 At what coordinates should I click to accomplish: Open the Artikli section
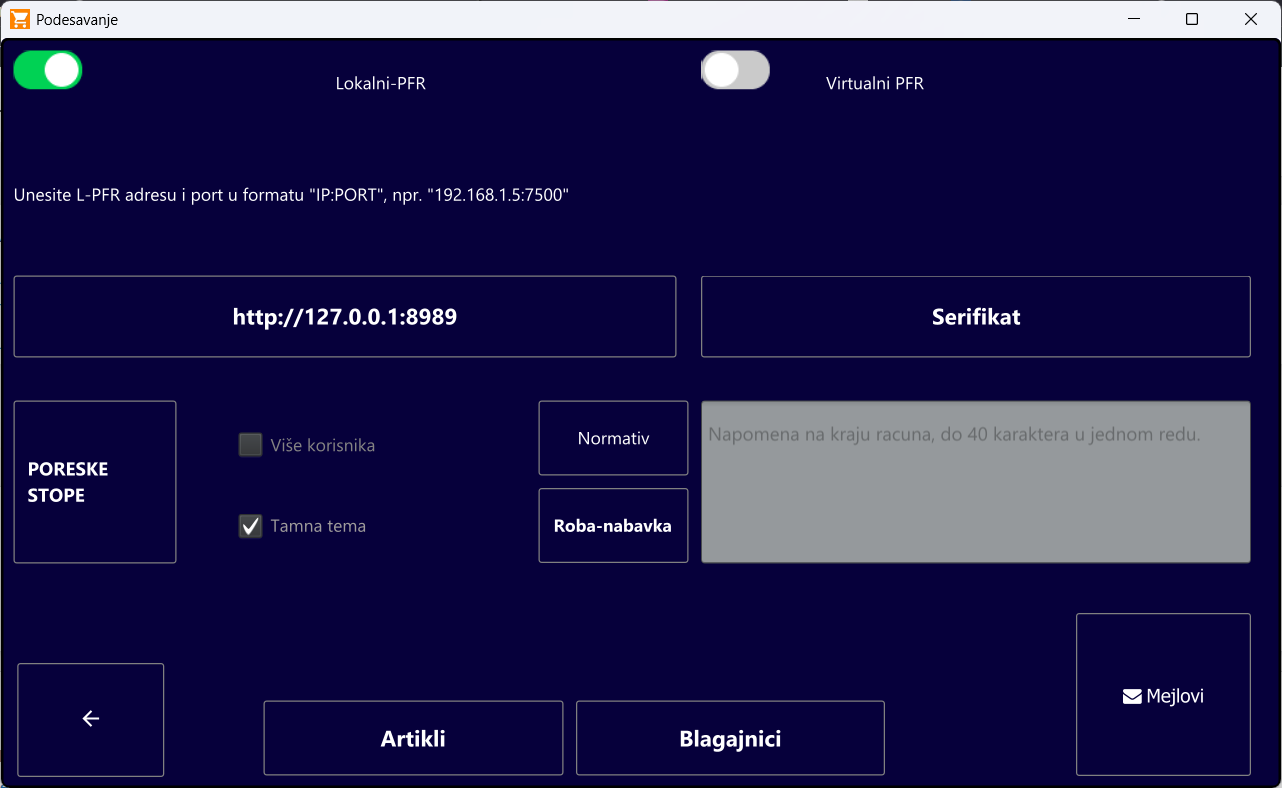coord(413,739)
